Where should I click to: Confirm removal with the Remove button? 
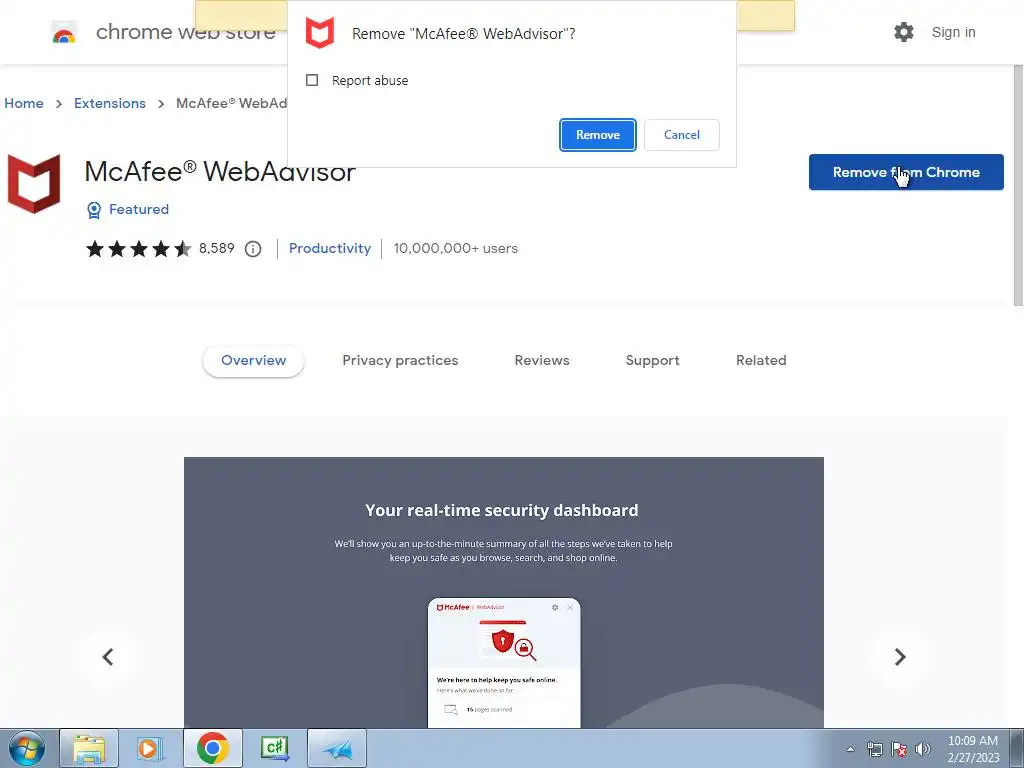[598, 135]
